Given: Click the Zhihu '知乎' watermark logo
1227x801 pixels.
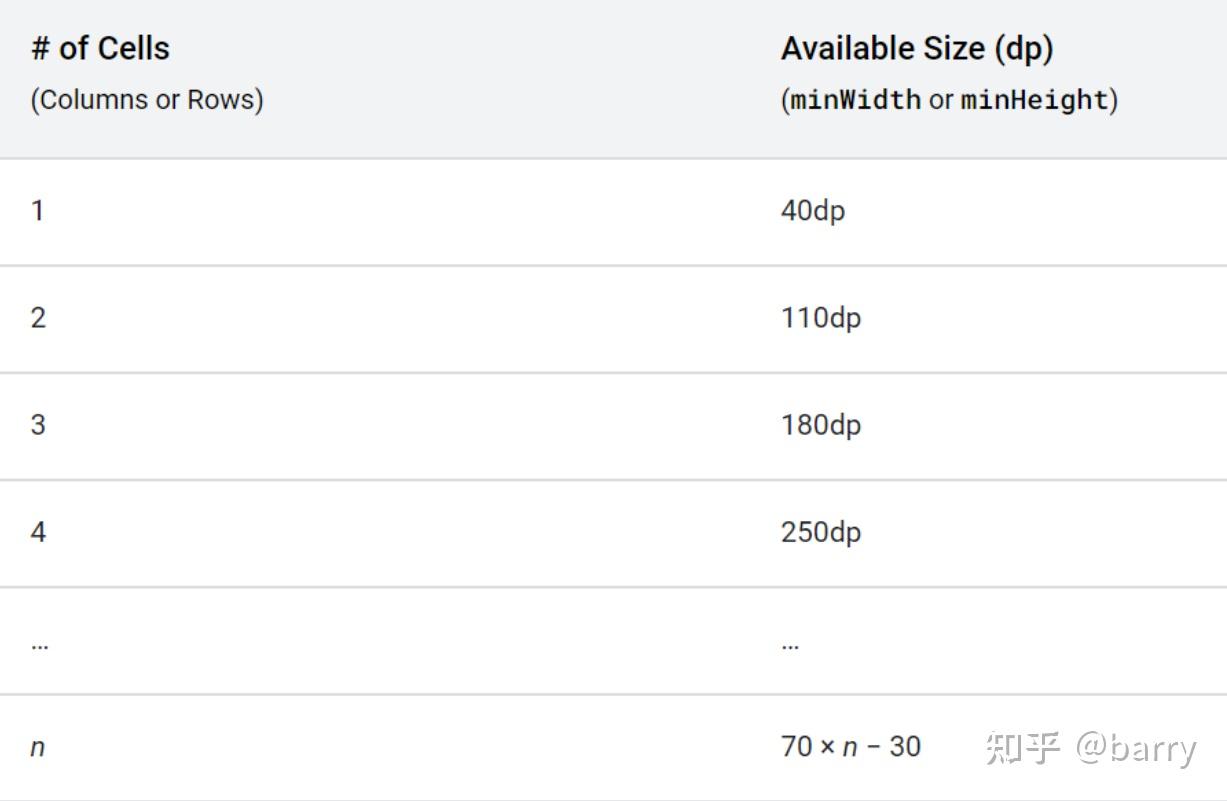Looking at the screenshot, I should (1022, 747).
